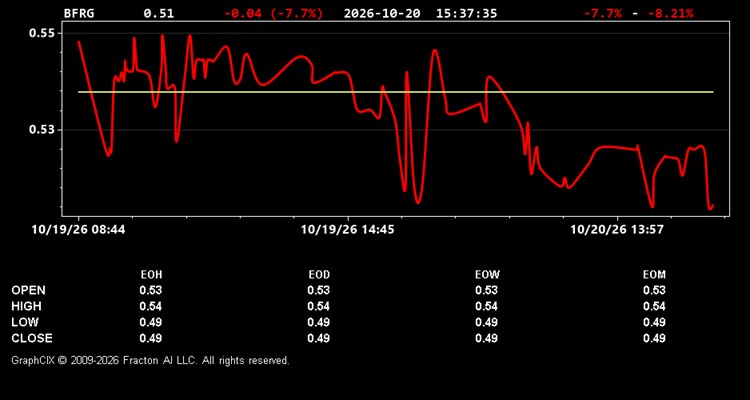Select the EOH column header
The height and width of the screenshot is (400, 750).
point(151,275)
